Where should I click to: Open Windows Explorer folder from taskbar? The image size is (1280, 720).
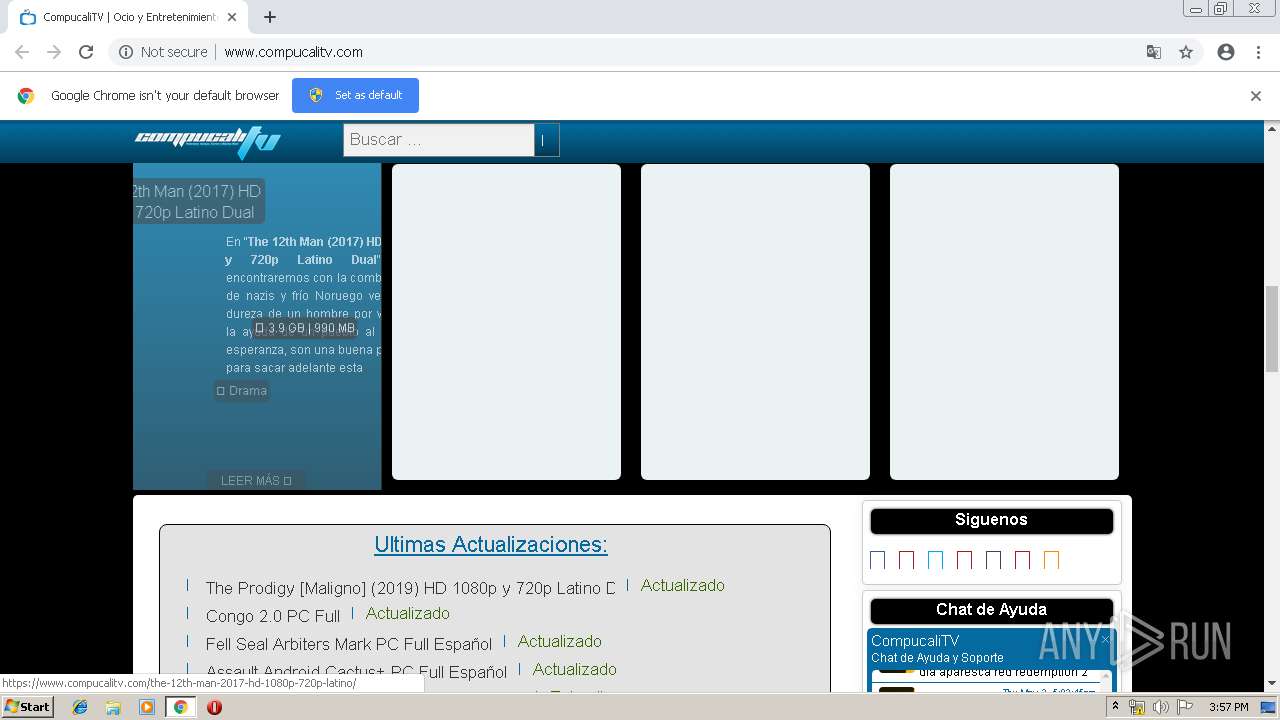[x=113, y=707]
